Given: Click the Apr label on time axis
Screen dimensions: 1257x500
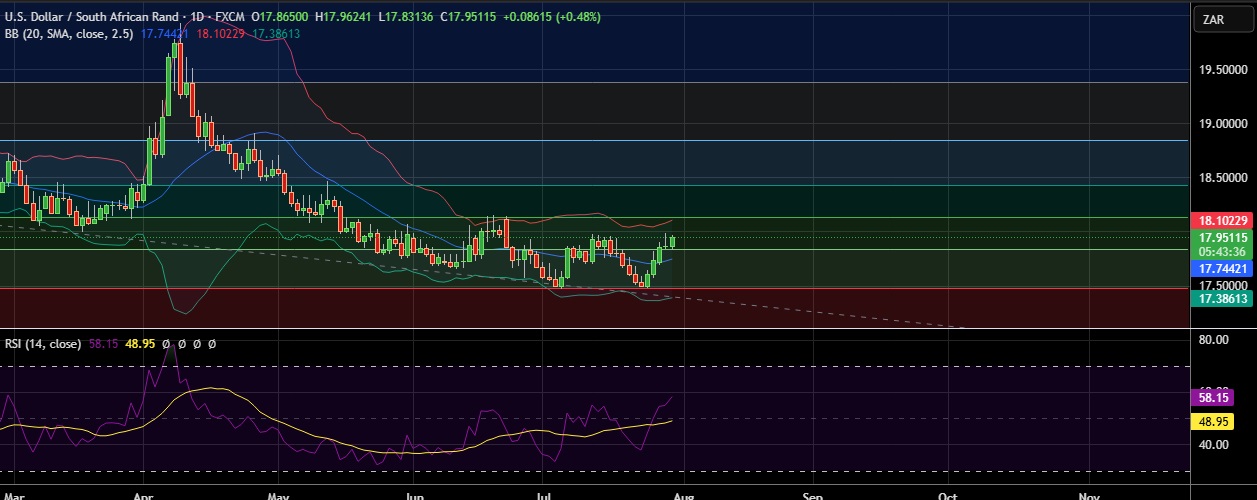Looking at the screenshot, I should point(142,494).
